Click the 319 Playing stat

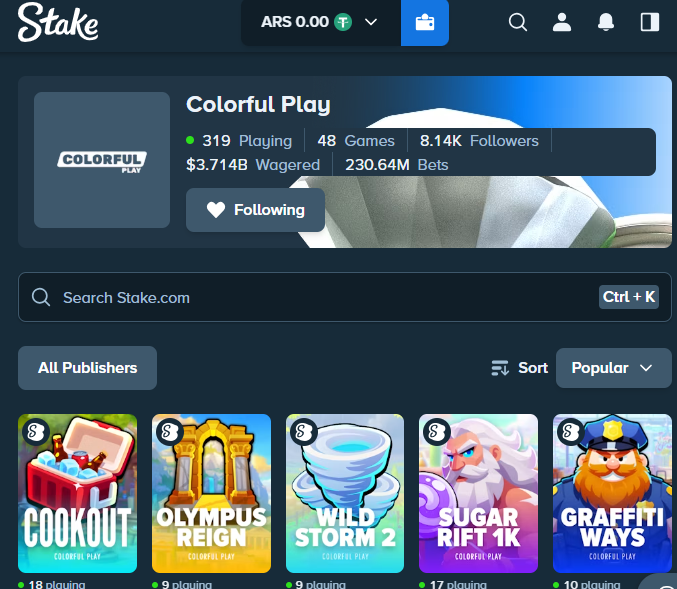(x=239, y=141)
